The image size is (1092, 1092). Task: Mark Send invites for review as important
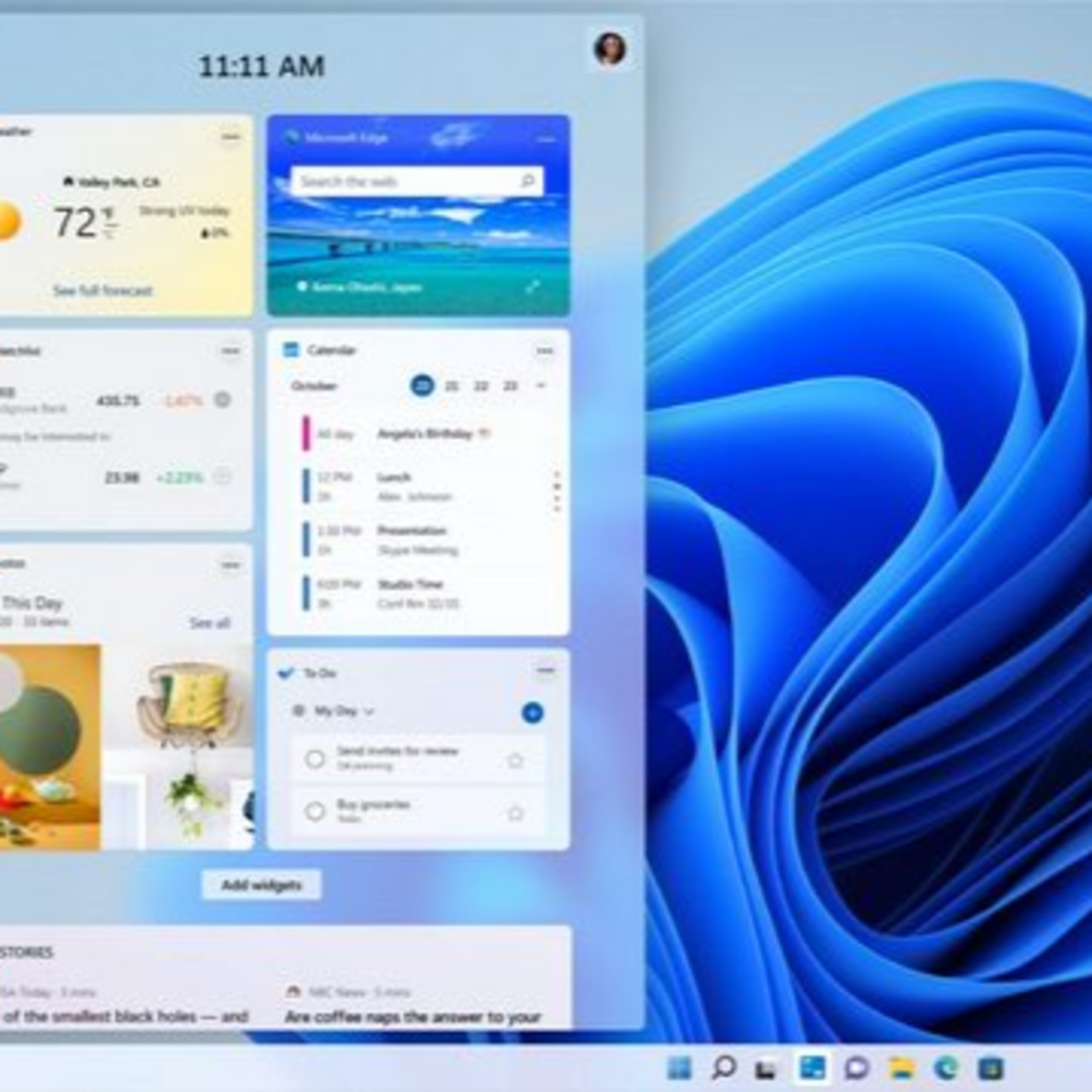pyautogui.click(x=515, y=760)
